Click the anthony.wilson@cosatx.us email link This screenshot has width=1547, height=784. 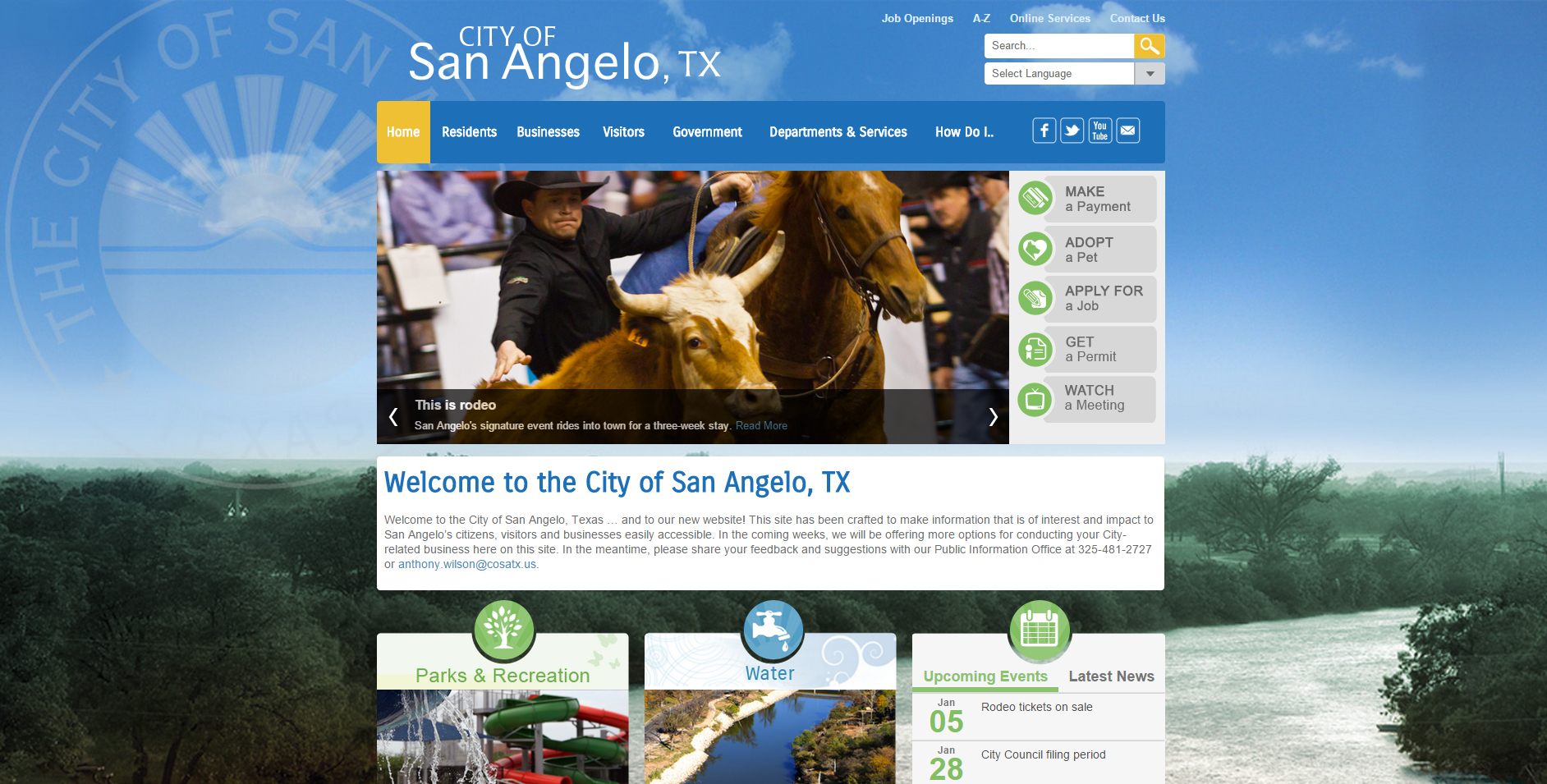click(466, 565)
